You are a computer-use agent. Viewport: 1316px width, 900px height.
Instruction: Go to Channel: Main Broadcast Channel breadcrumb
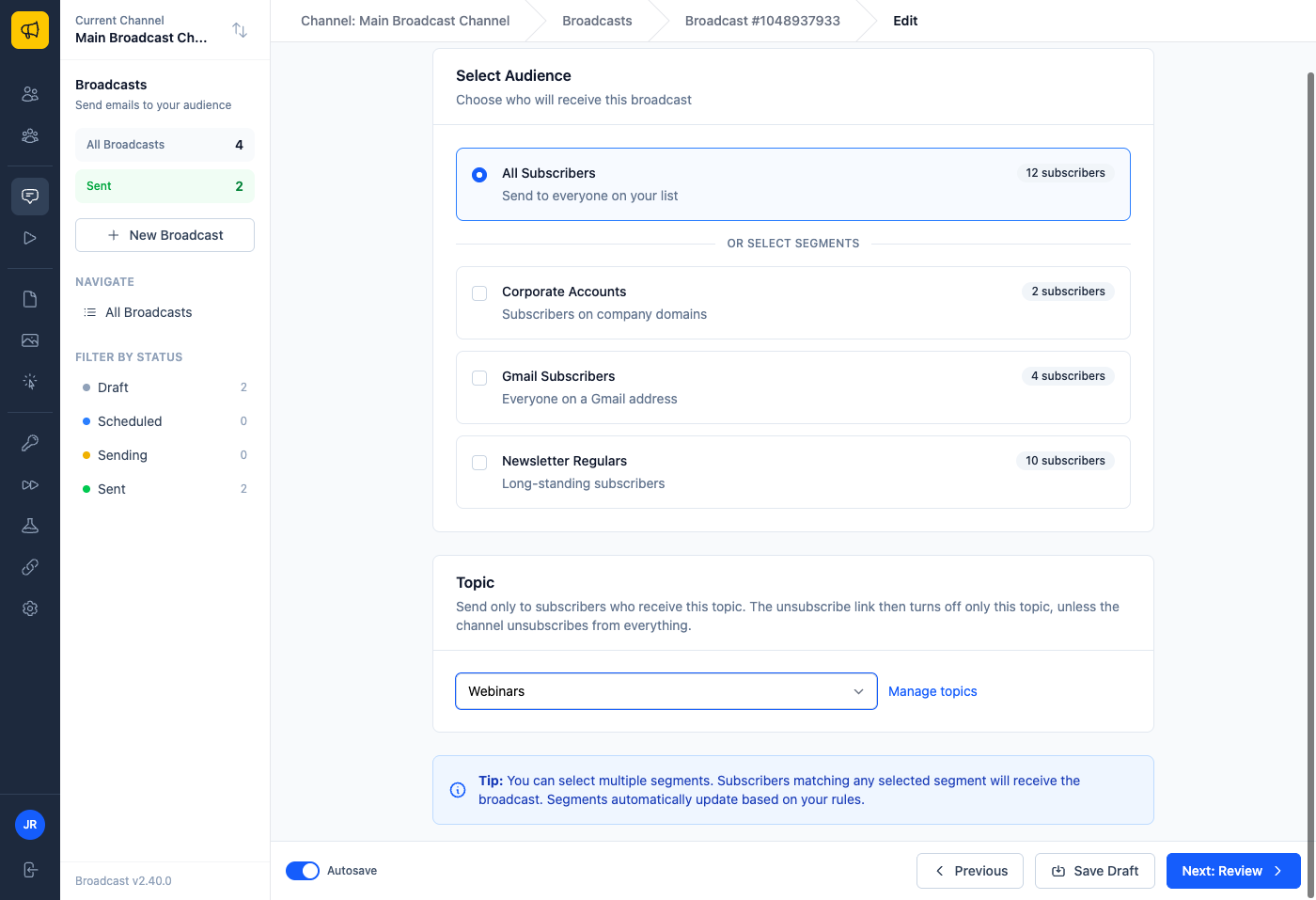(x=405, y=21)
